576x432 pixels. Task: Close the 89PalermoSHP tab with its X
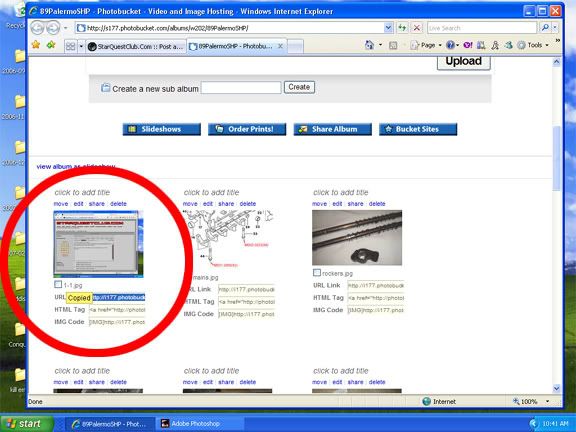pos(280,46)
